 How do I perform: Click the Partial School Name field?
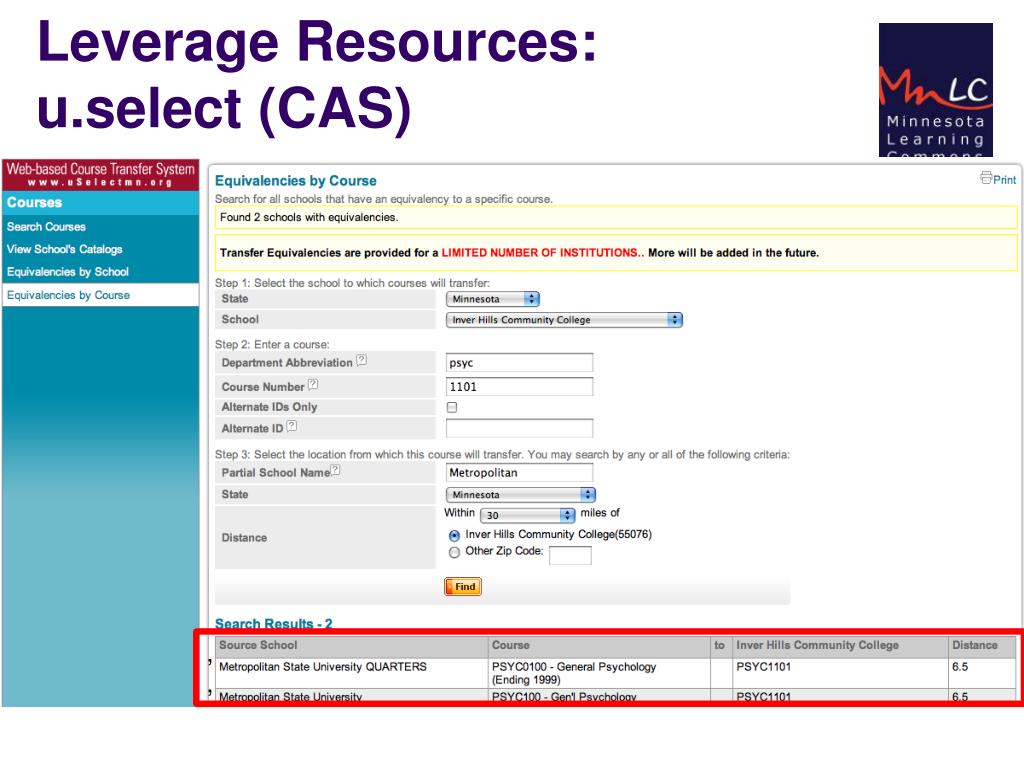click(519, 472)
